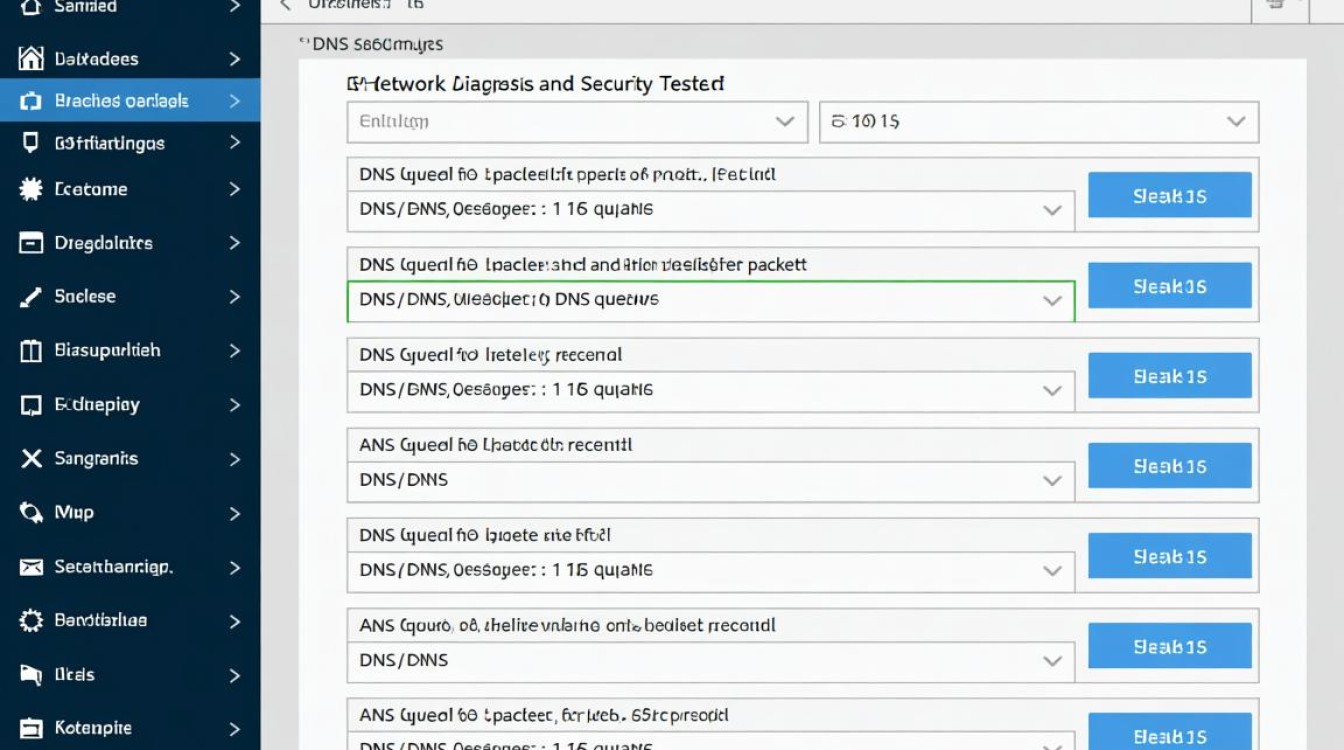The image size is (1344, 750).
Task: Click the sun-shaped icon beside Ecetome
Action: pyautogui.click(x=31, y=189)
